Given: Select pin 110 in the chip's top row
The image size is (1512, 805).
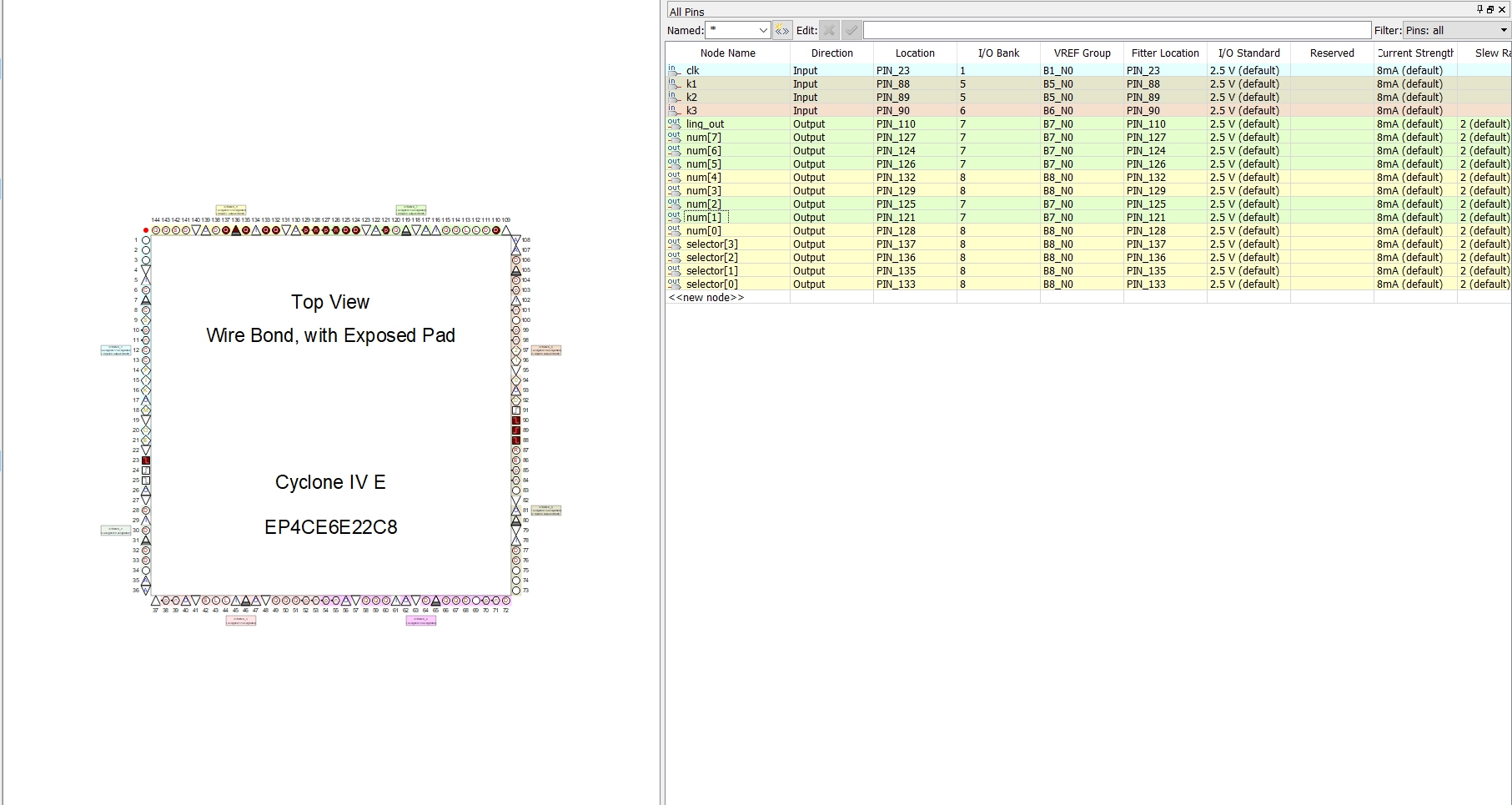Looking at the screenshot, I should click(496, 230).
